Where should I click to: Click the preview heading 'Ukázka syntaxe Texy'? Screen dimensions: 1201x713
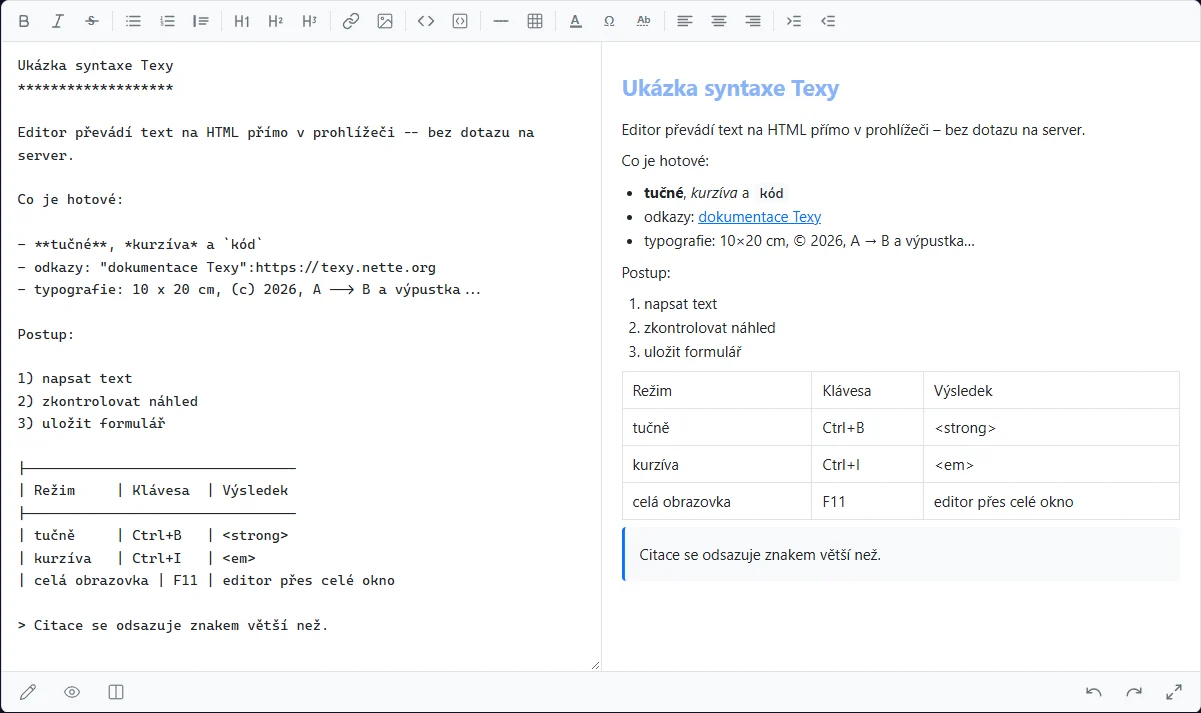click(x=730, y=88)
